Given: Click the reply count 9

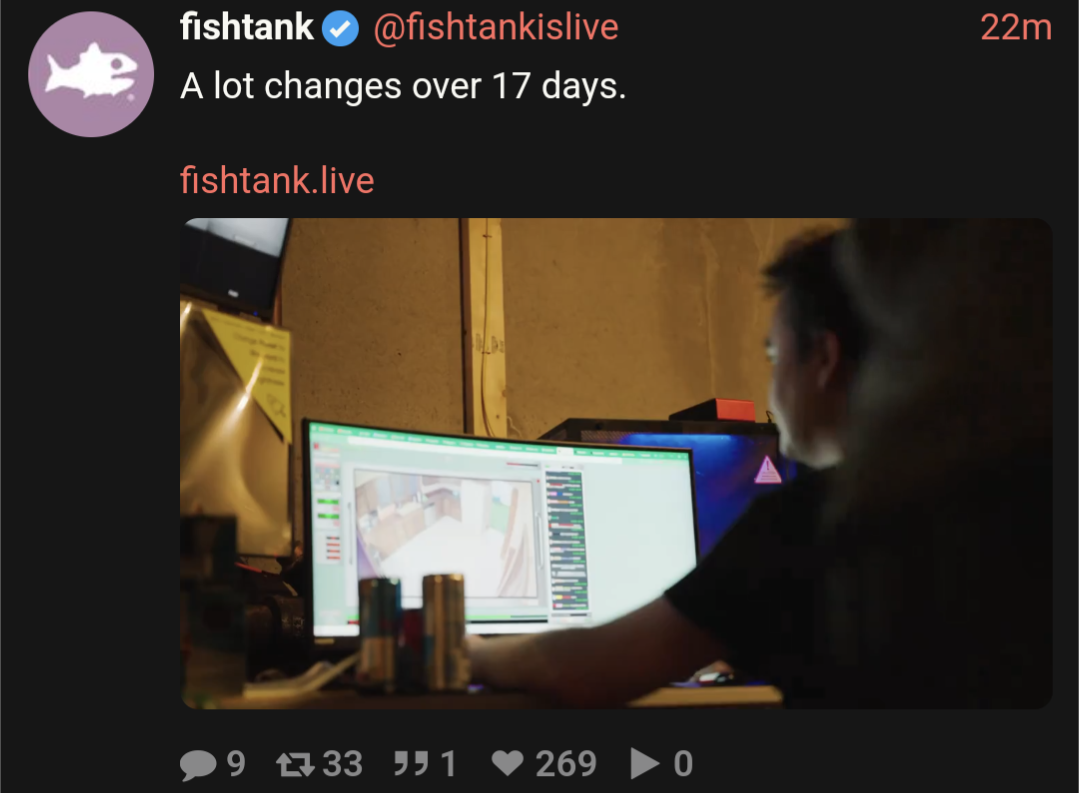Looking at the screenshot, I should [236, 763].
